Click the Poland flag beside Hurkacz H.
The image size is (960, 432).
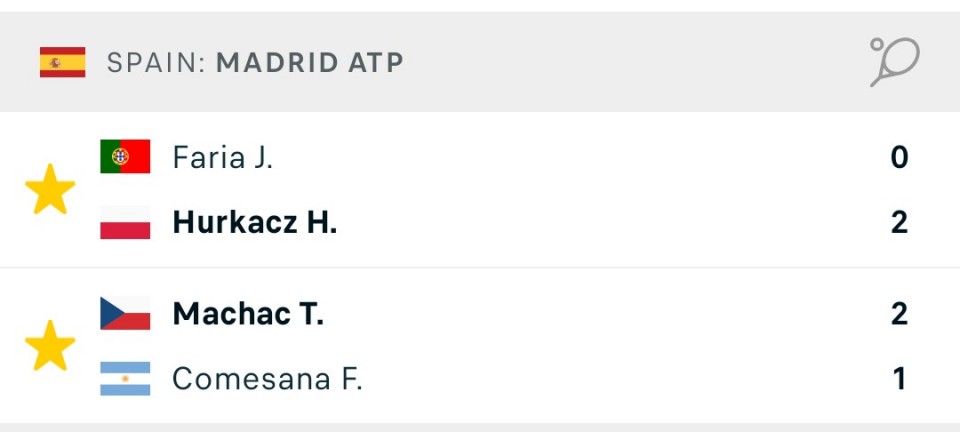[125, 222]
